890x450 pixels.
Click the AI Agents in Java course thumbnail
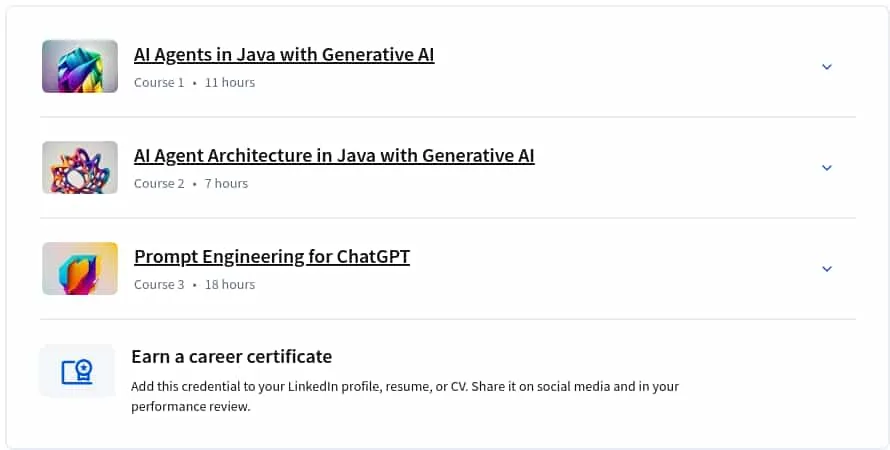(80, 66)
